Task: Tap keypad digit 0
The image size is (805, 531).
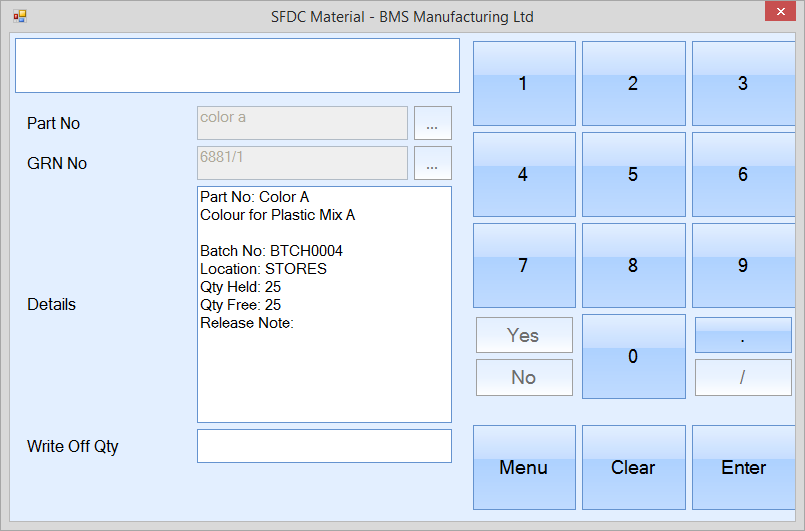Action: [633, 356]
